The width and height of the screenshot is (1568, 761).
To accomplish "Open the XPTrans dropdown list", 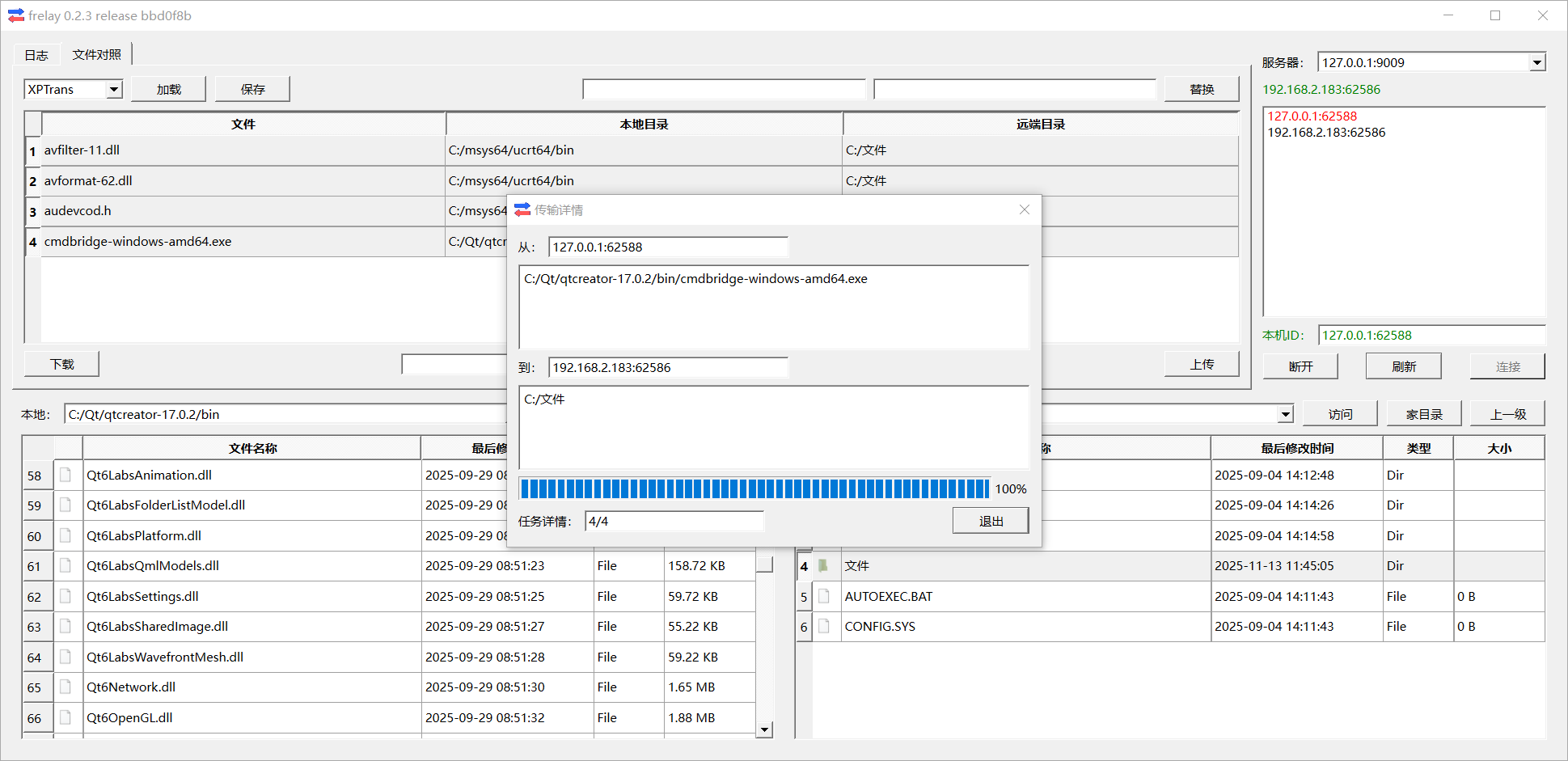I will [114, 89].
